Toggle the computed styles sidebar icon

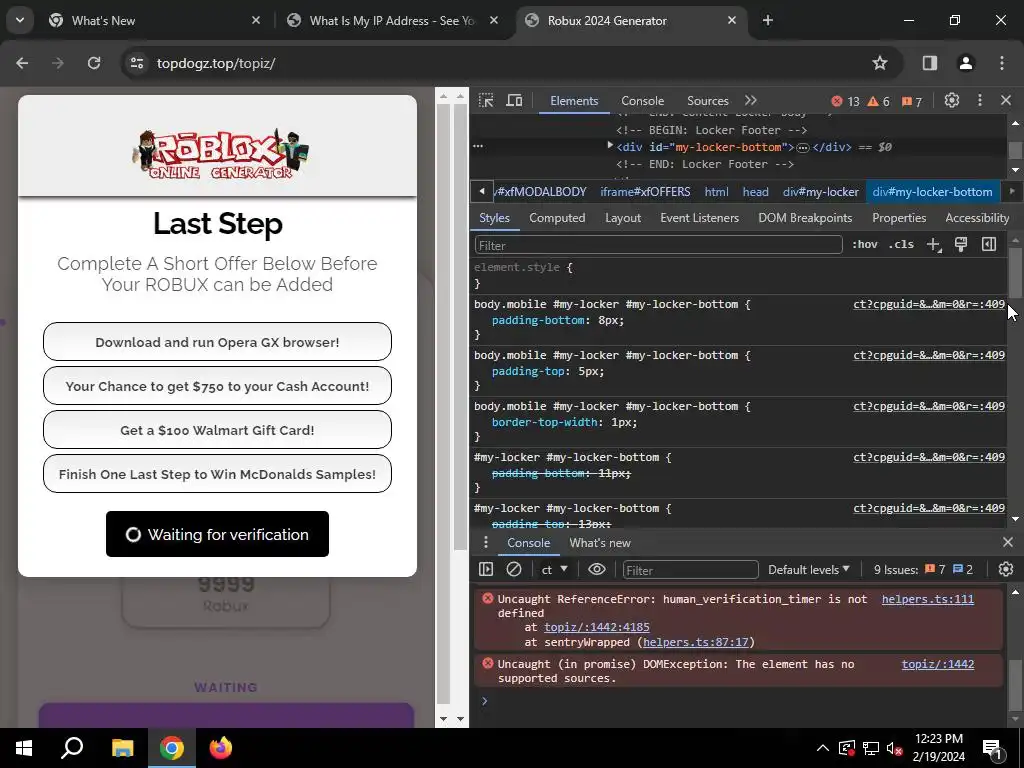point(989,244)
